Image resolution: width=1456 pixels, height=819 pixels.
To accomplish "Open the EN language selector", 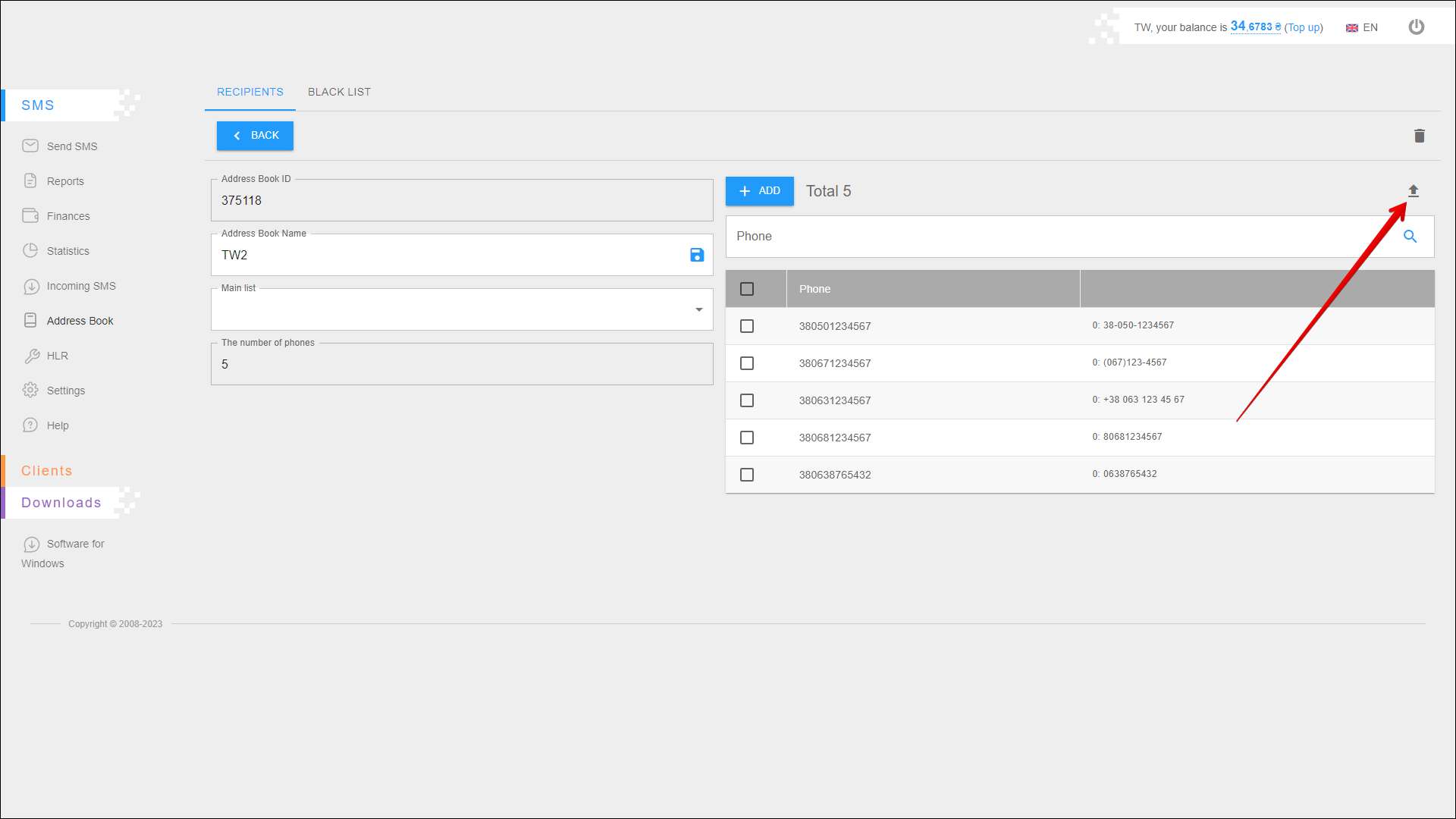I will pos(1362,27).
